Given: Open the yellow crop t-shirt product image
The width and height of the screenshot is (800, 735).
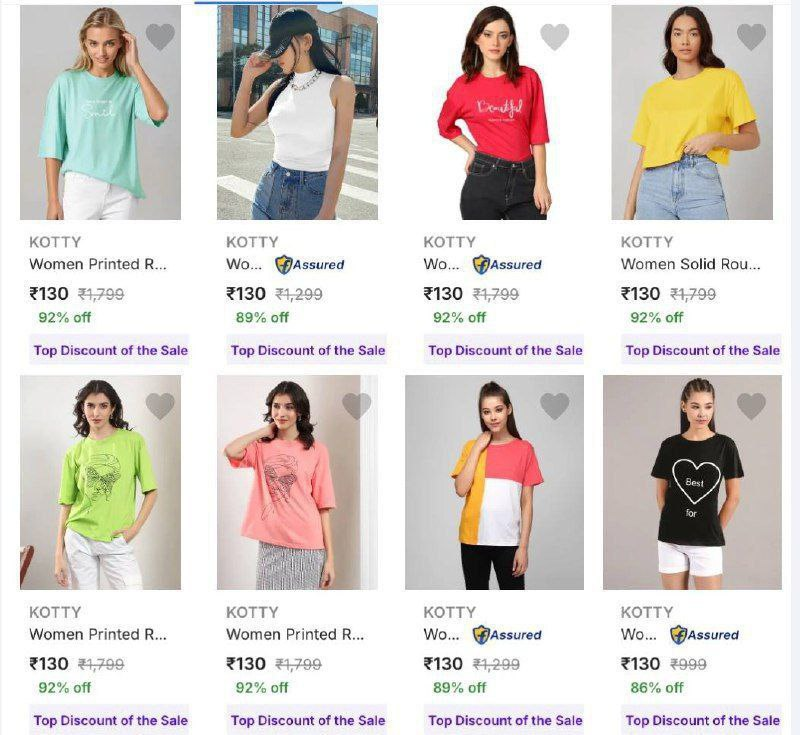Looking at the screenshot, I should [x=692, y=112].
